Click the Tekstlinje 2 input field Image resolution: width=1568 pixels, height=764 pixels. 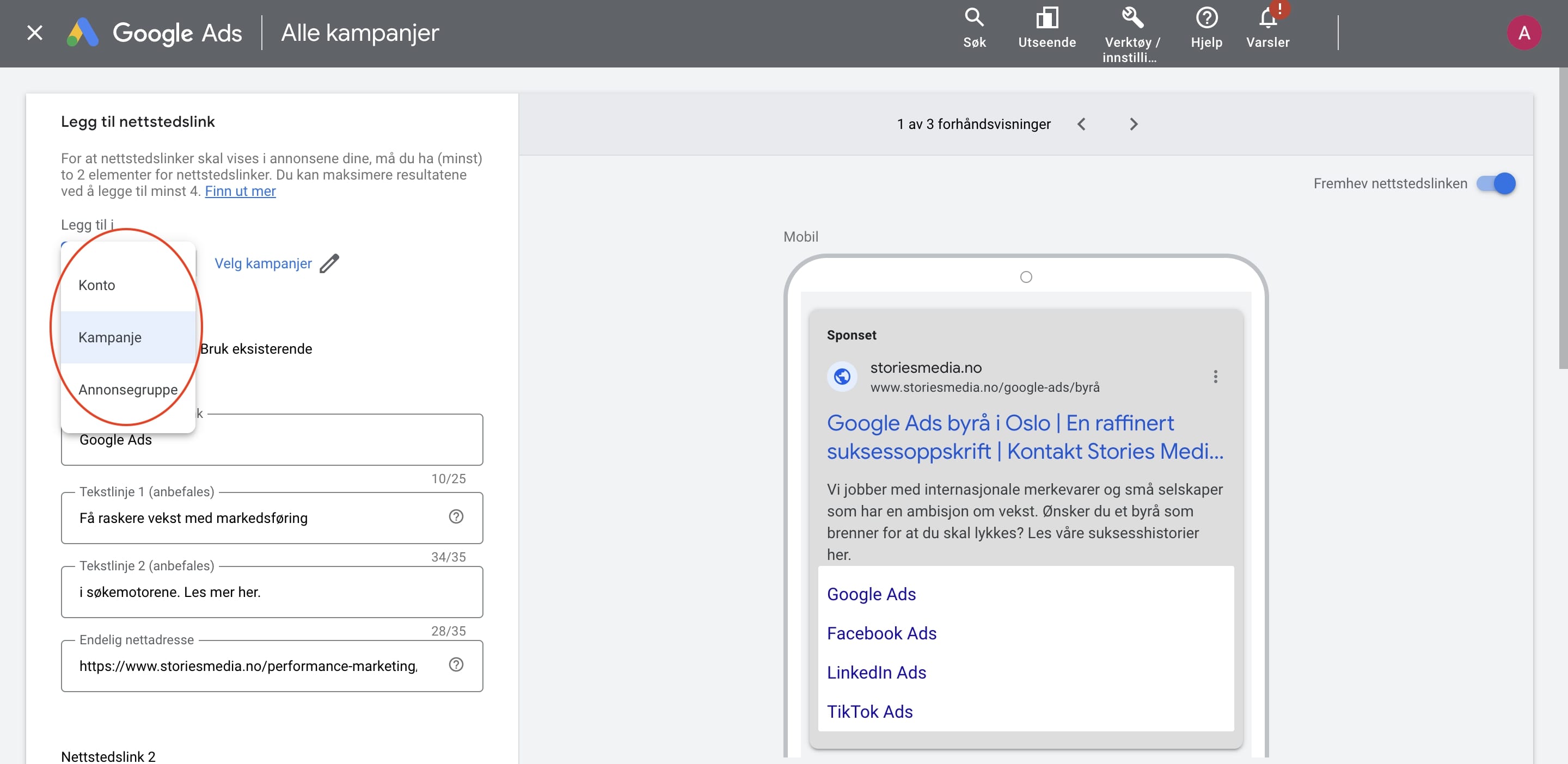(272, 592)
